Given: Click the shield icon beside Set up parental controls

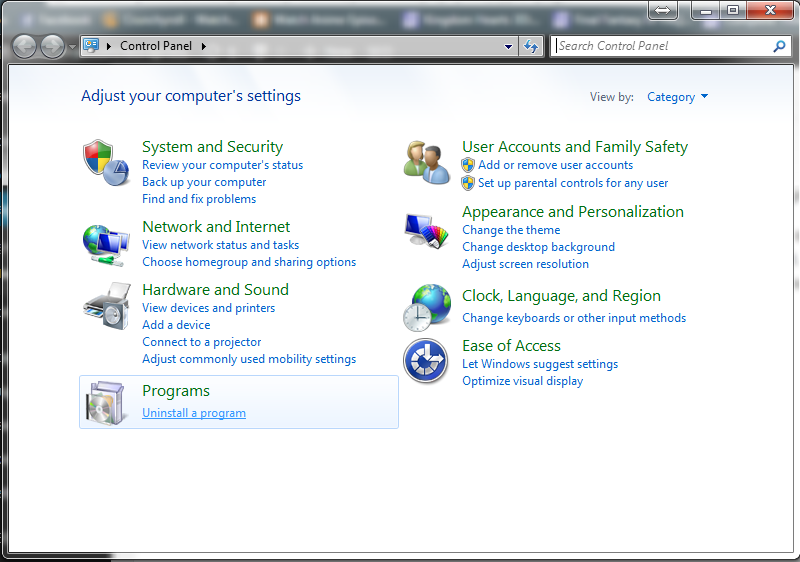Looking at the screenshot, I should (468, 183).
